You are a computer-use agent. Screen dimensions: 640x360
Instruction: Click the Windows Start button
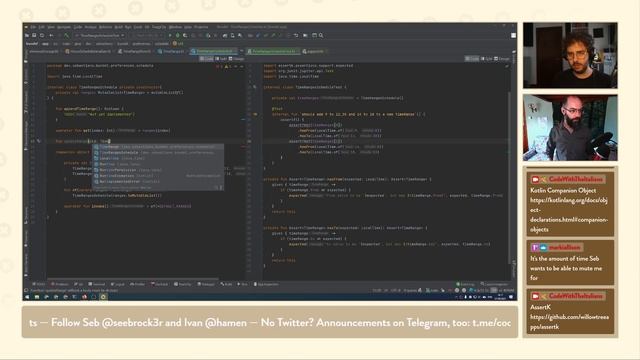click(27, 297)
